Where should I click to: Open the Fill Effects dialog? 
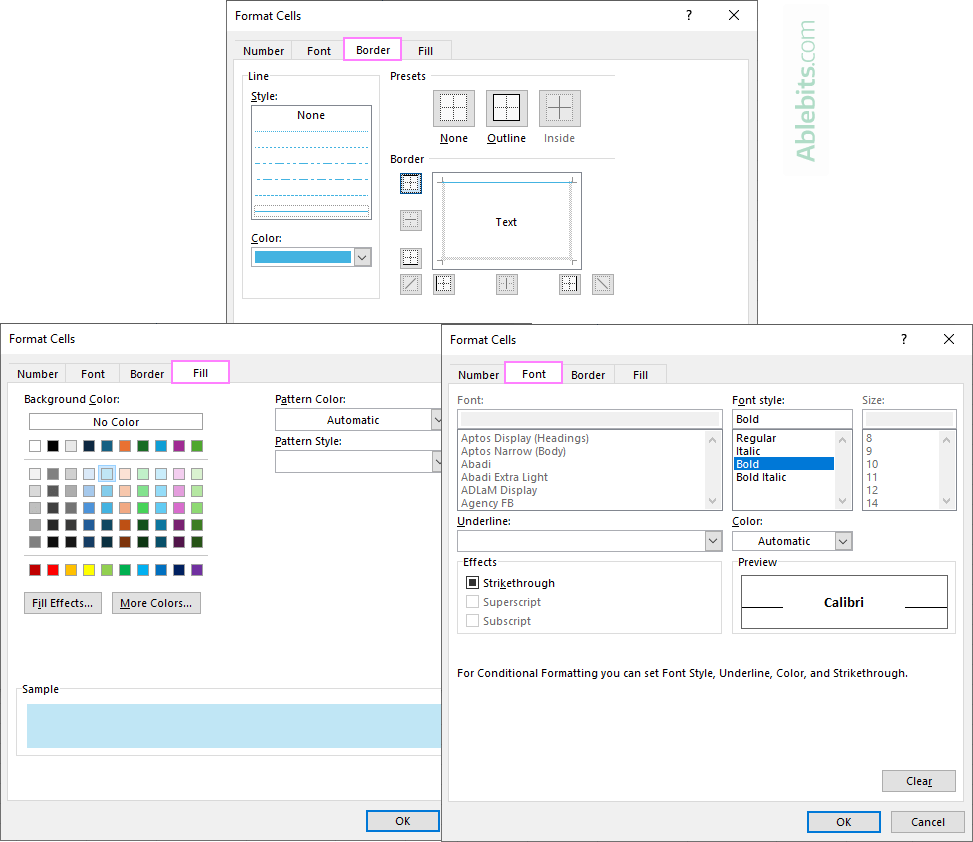(x=62, y=603)
